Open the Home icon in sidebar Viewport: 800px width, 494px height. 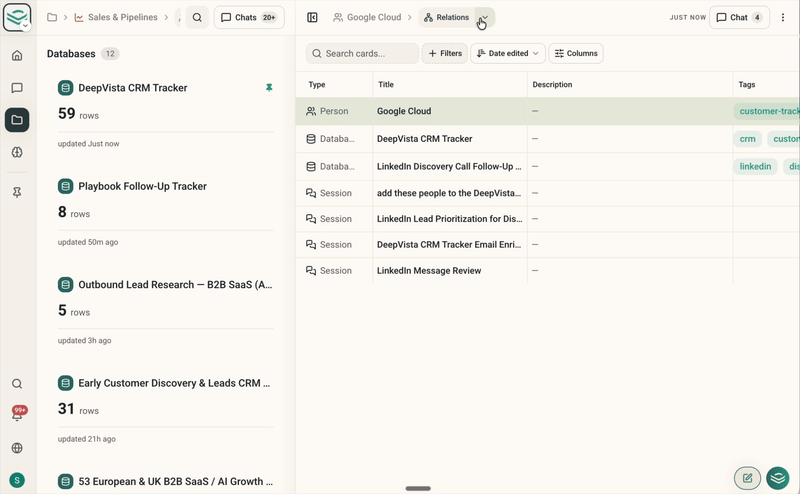click(x=17, y=55)
